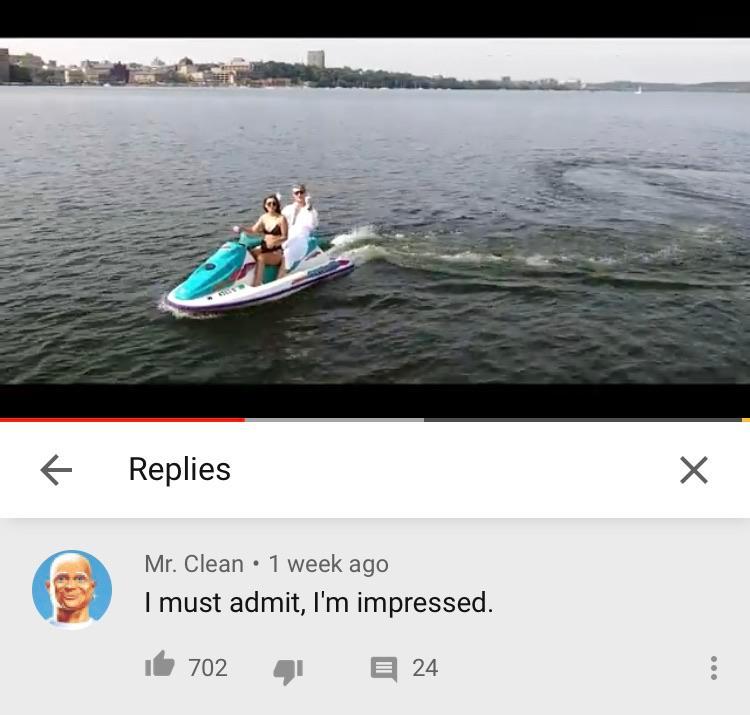Close the Replies panel with the X

coord(694,470)
